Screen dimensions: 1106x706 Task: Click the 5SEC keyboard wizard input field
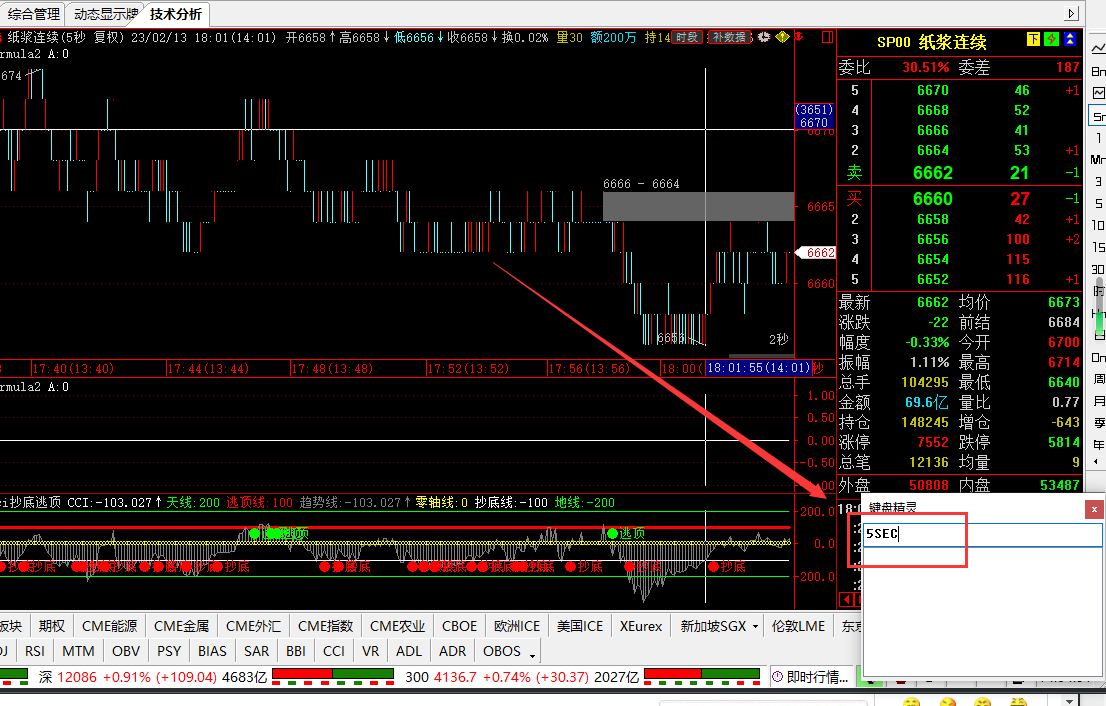click(982, 534)
